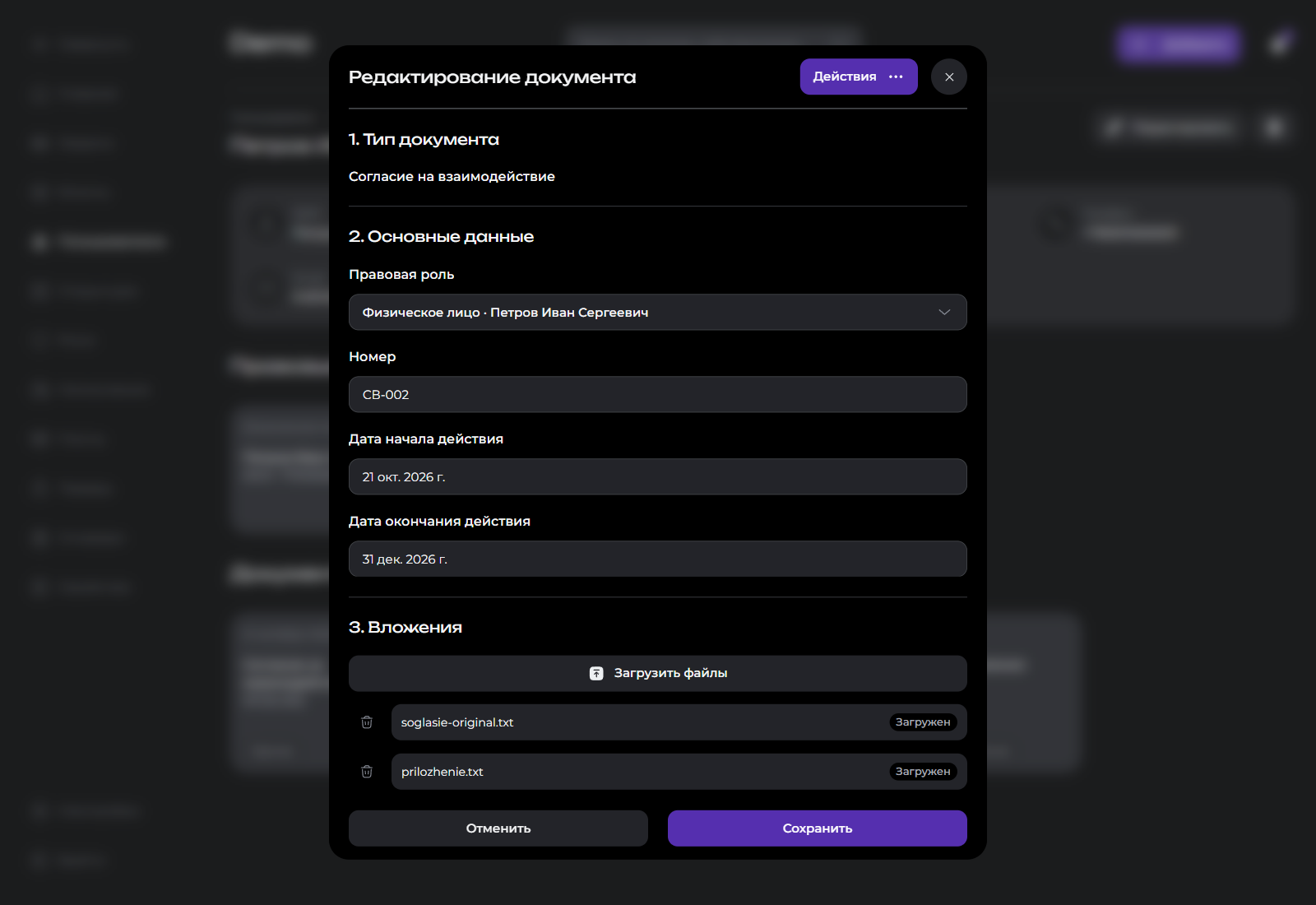Click the three-dots icon in Действия button
This screenshot has height=905, width=1316.
tap(897, 77)
